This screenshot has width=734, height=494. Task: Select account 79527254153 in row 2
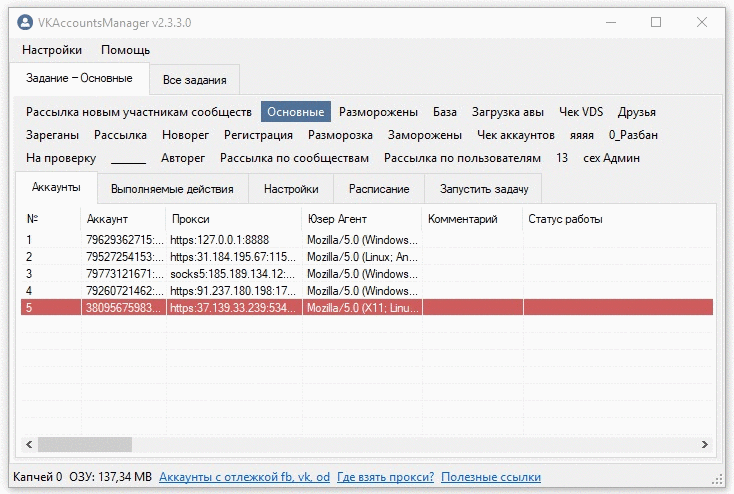coord(125,257)
